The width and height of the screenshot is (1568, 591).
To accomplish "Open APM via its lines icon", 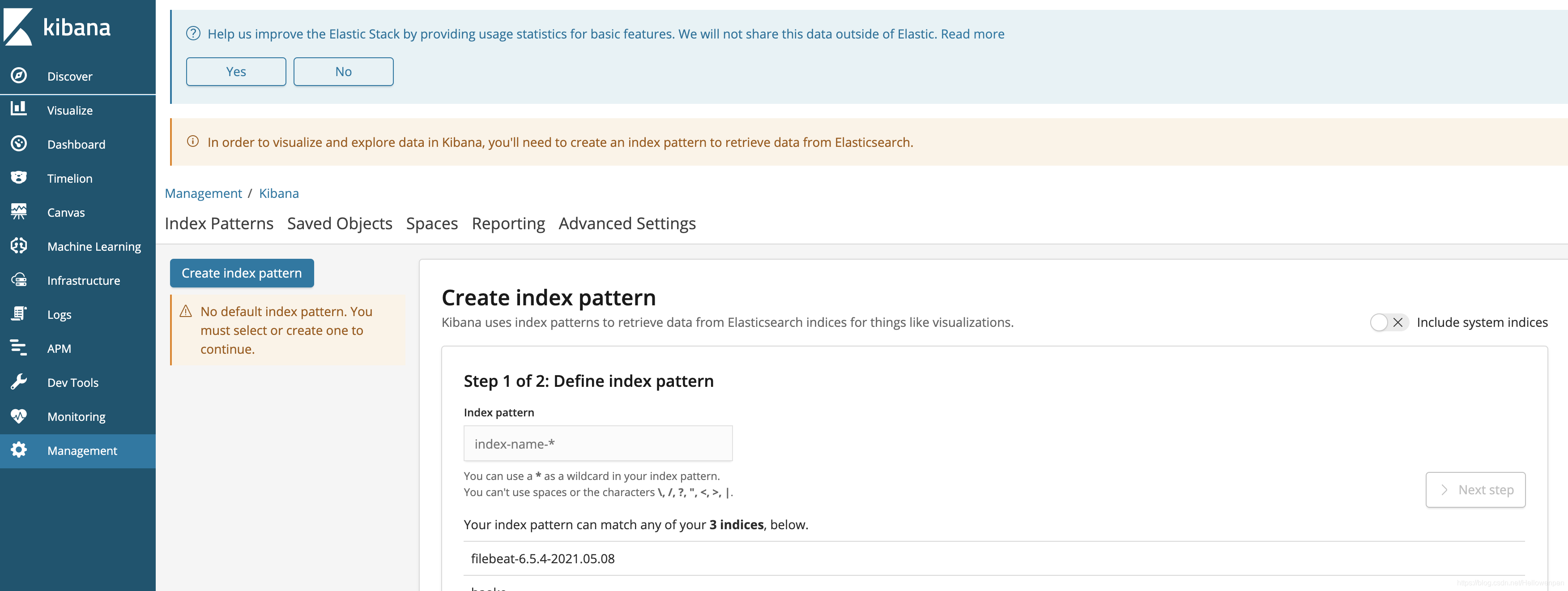I will [x=19, y=348].
